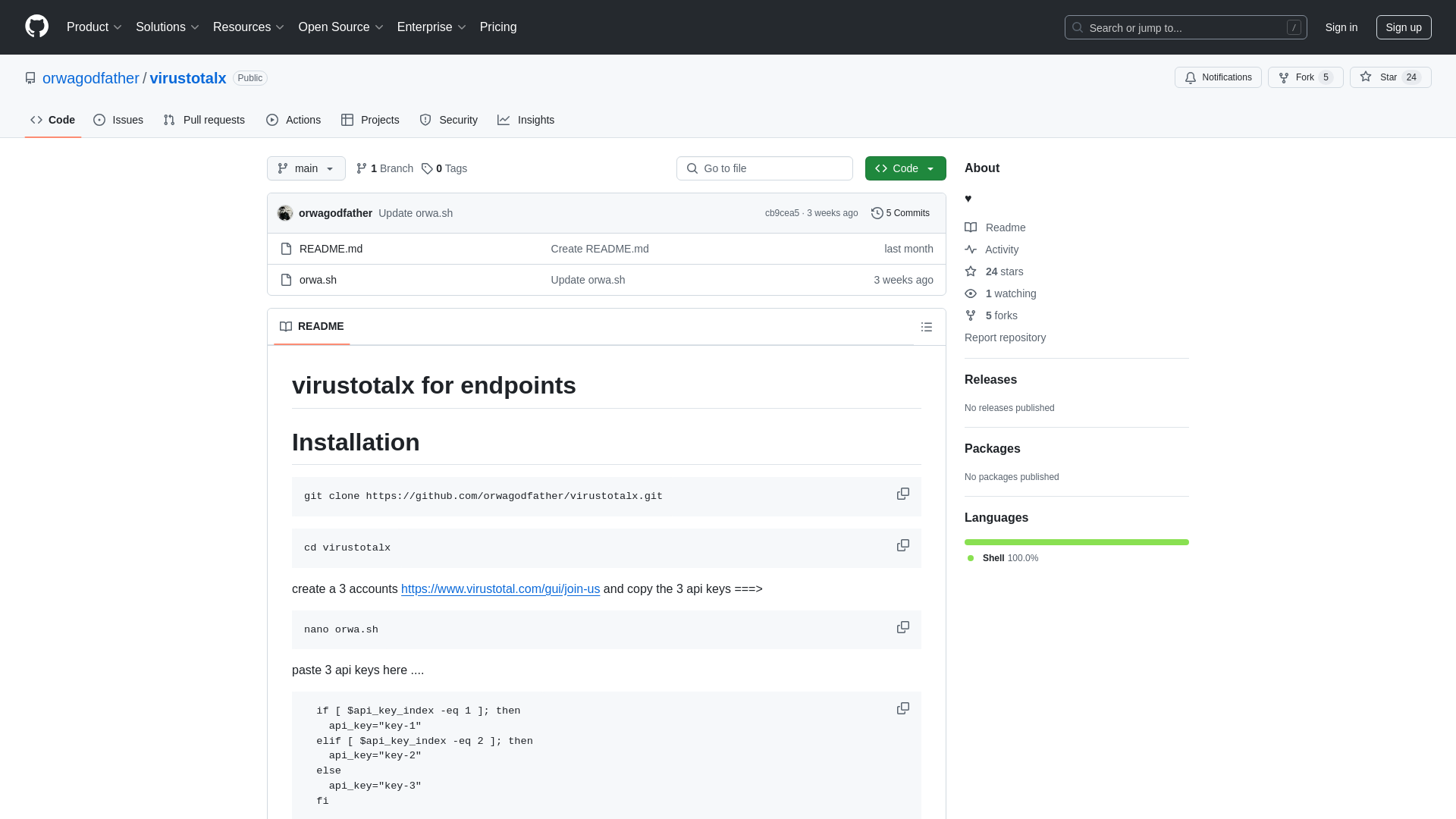The image size is (1456, 819).
Task: Open the orwa.sh file
Action: 318,280
